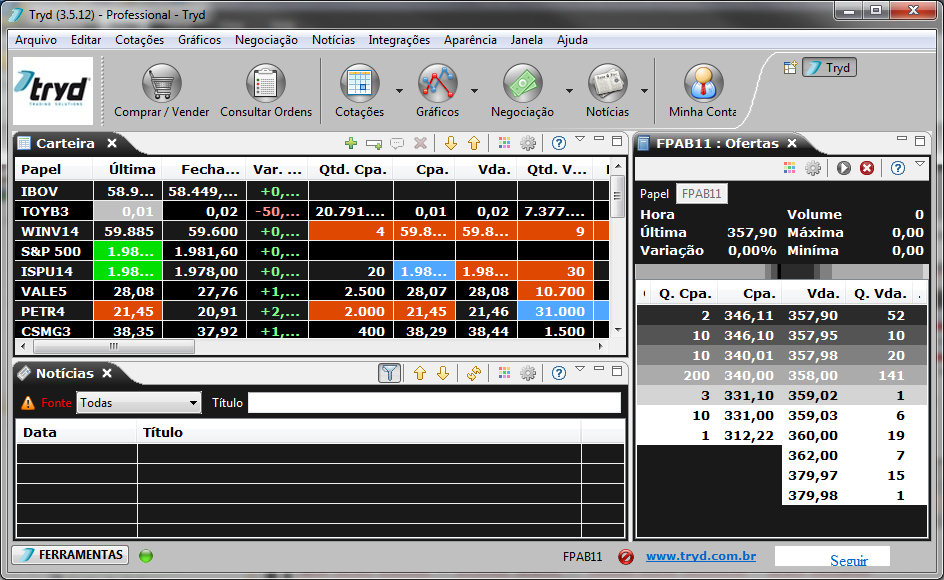
Task: Click the Notícias newspaper toolbar icon
Action: click(607, 83)
